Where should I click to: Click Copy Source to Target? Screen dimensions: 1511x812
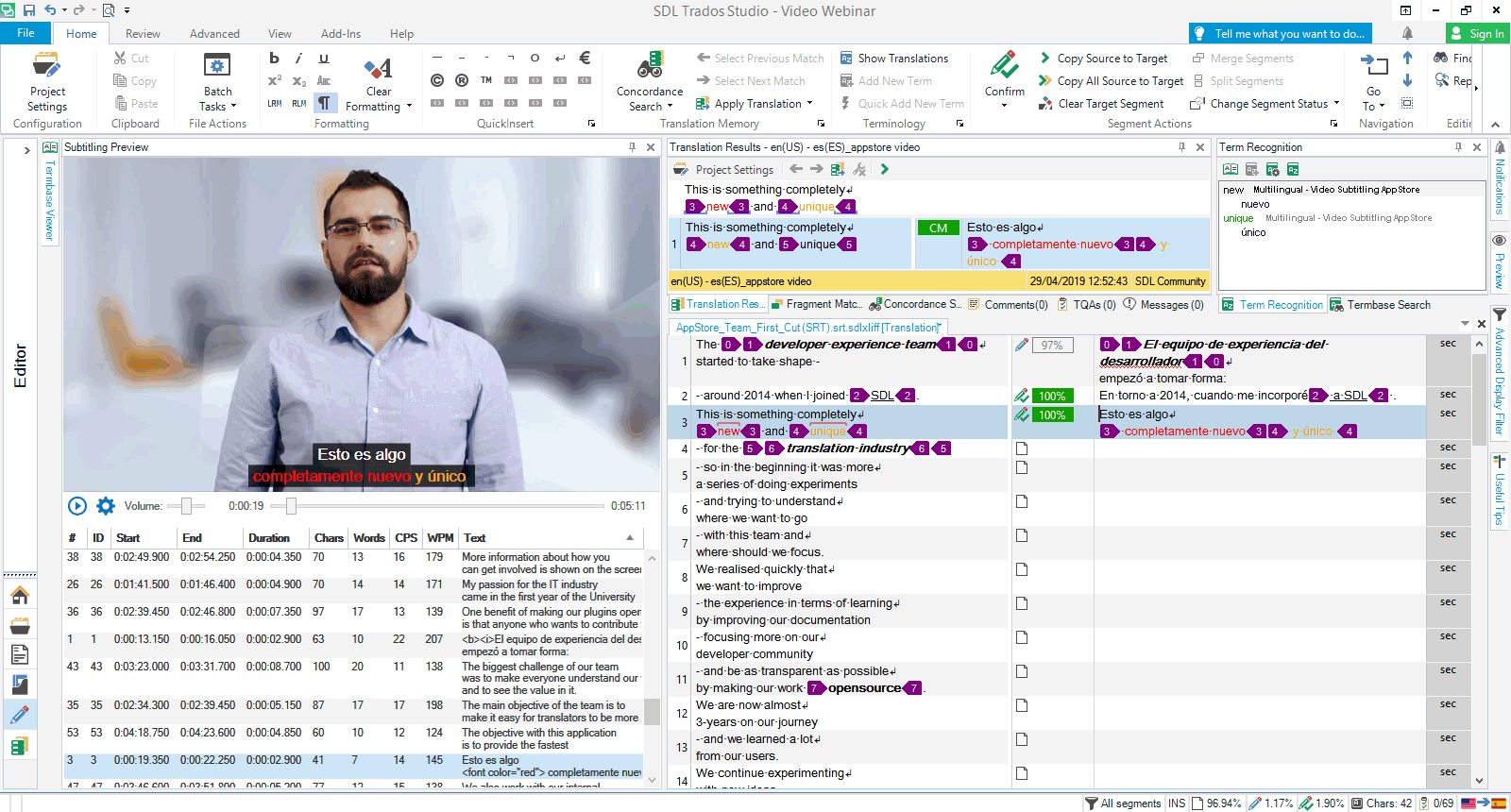coord(1103,58)
